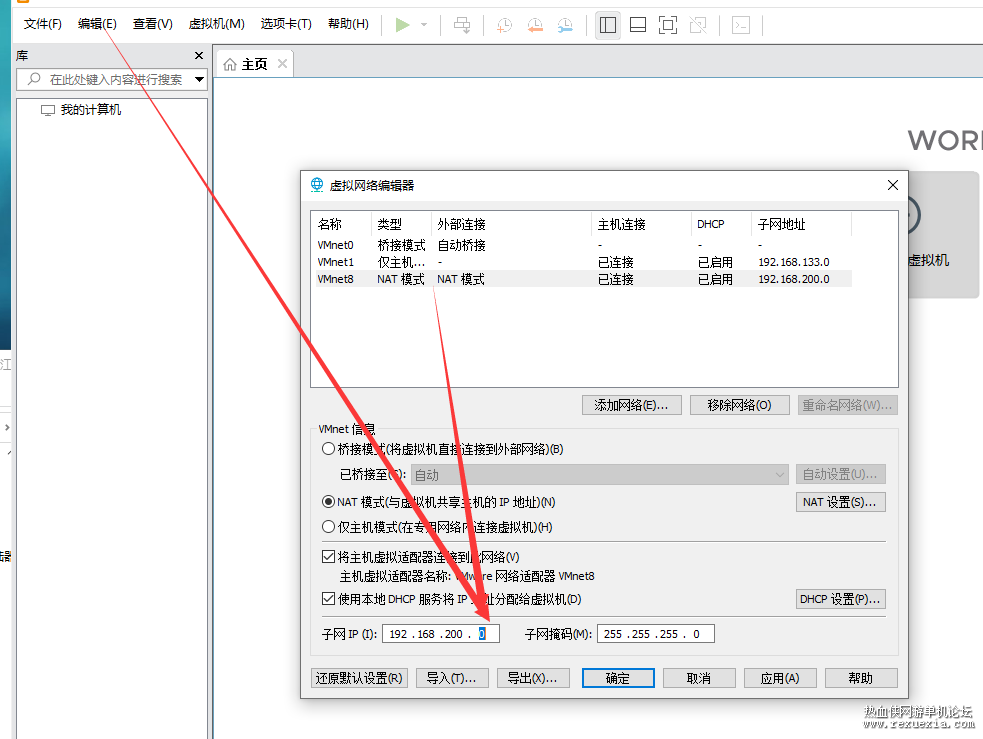This screenshot has width=983, height=739.
Task: Click the green Power On play icon
Action: click(402, 25)
